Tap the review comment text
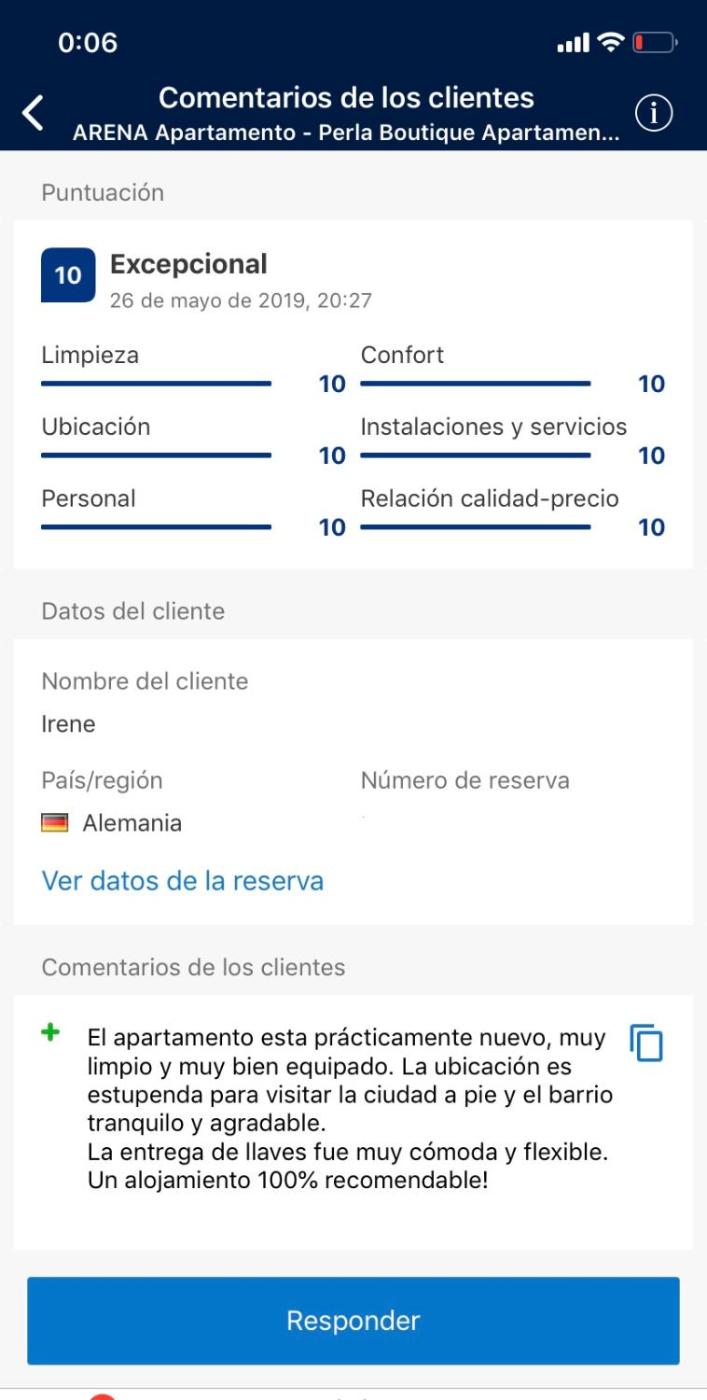This screenshot has height=1400, width=707. [350, 1109]
